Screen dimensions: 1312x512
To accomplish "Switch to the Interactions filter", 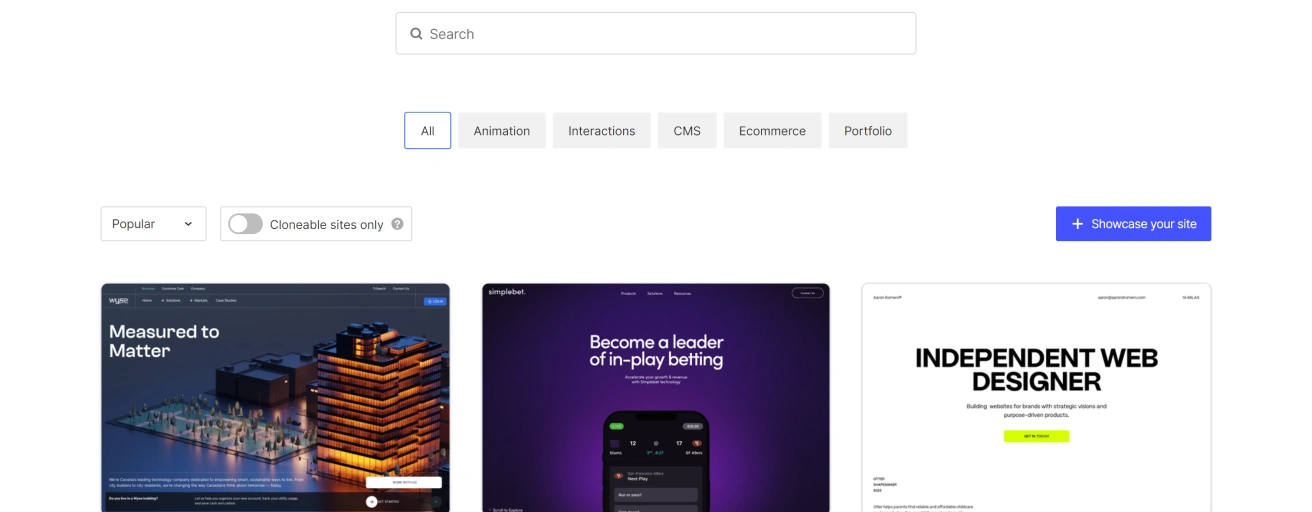I will [x=602, y=131].
